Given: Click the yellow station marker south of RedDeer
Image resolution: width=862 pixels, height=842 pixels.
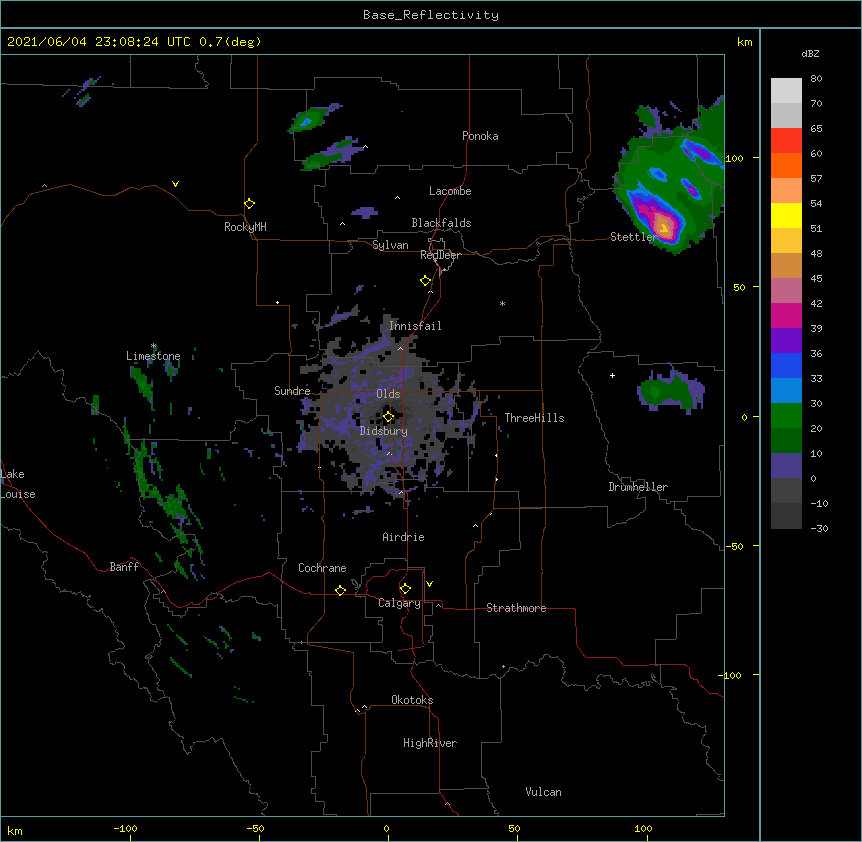Looking at the screenshot, I should coord(426,281).
